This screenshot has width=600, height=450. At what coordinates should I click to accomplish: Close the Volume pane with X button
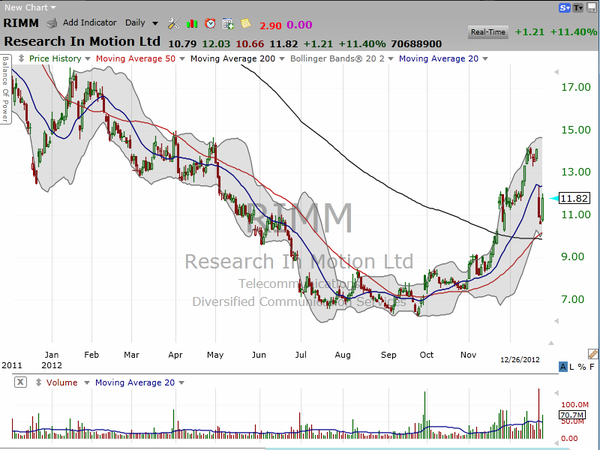20,382
